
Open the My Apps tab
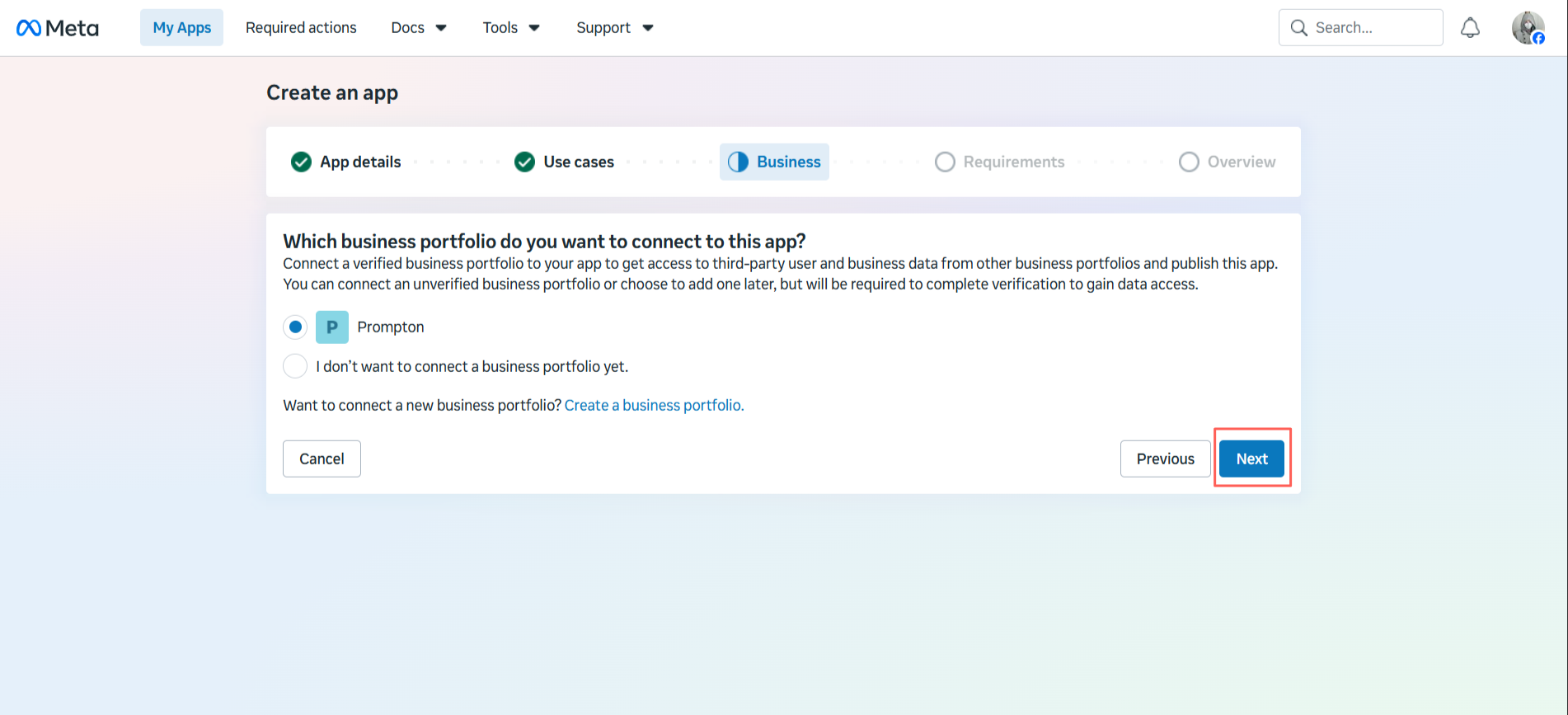pyautogui.click(x=181, y=28)
